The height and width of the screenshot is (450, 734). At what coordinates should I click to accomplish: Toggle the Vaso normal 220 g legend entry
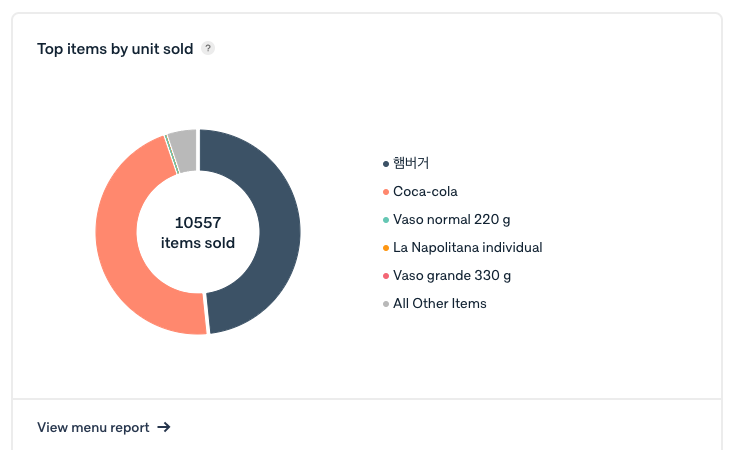[447, 220]
